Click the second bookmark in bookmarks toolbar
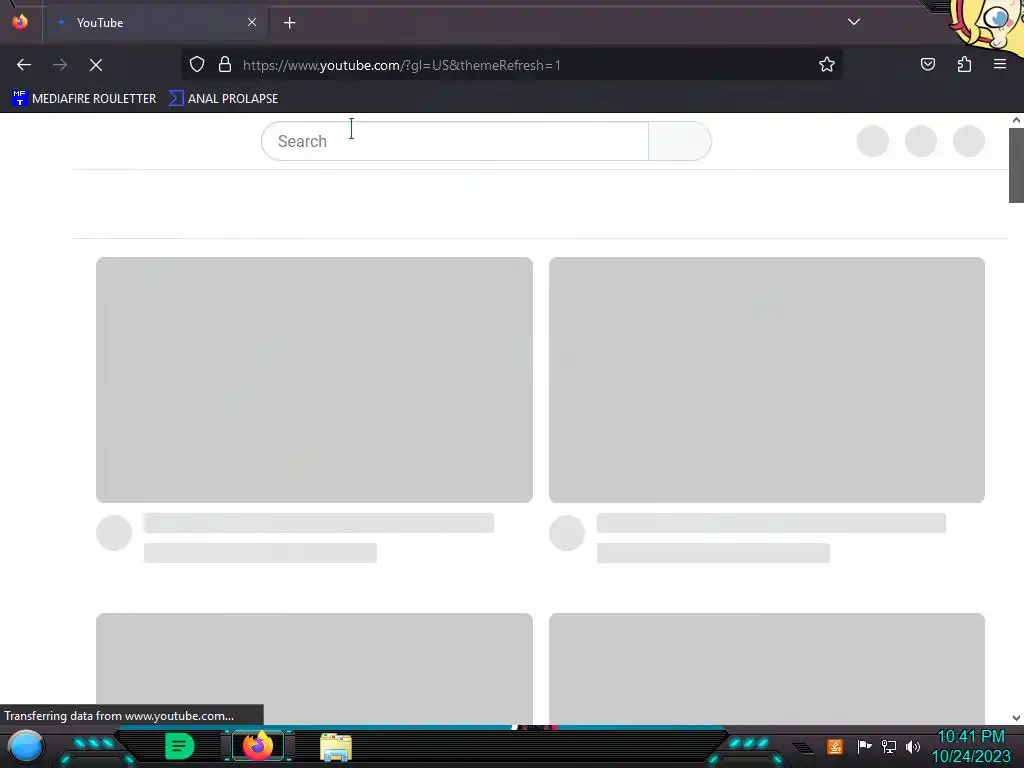 [x=223, y=99]
